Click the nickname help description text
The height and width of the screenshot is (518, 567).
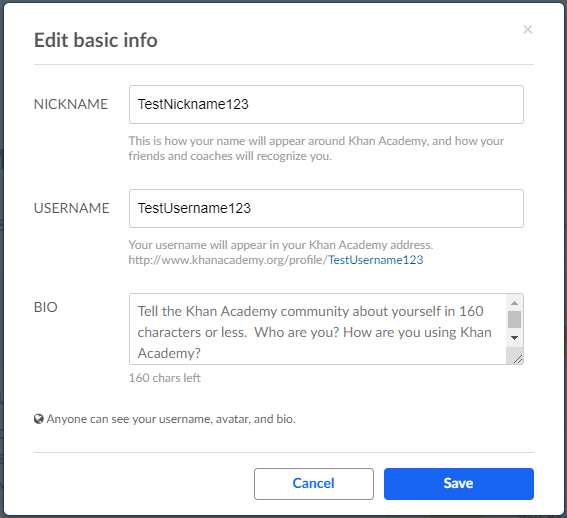316,148
